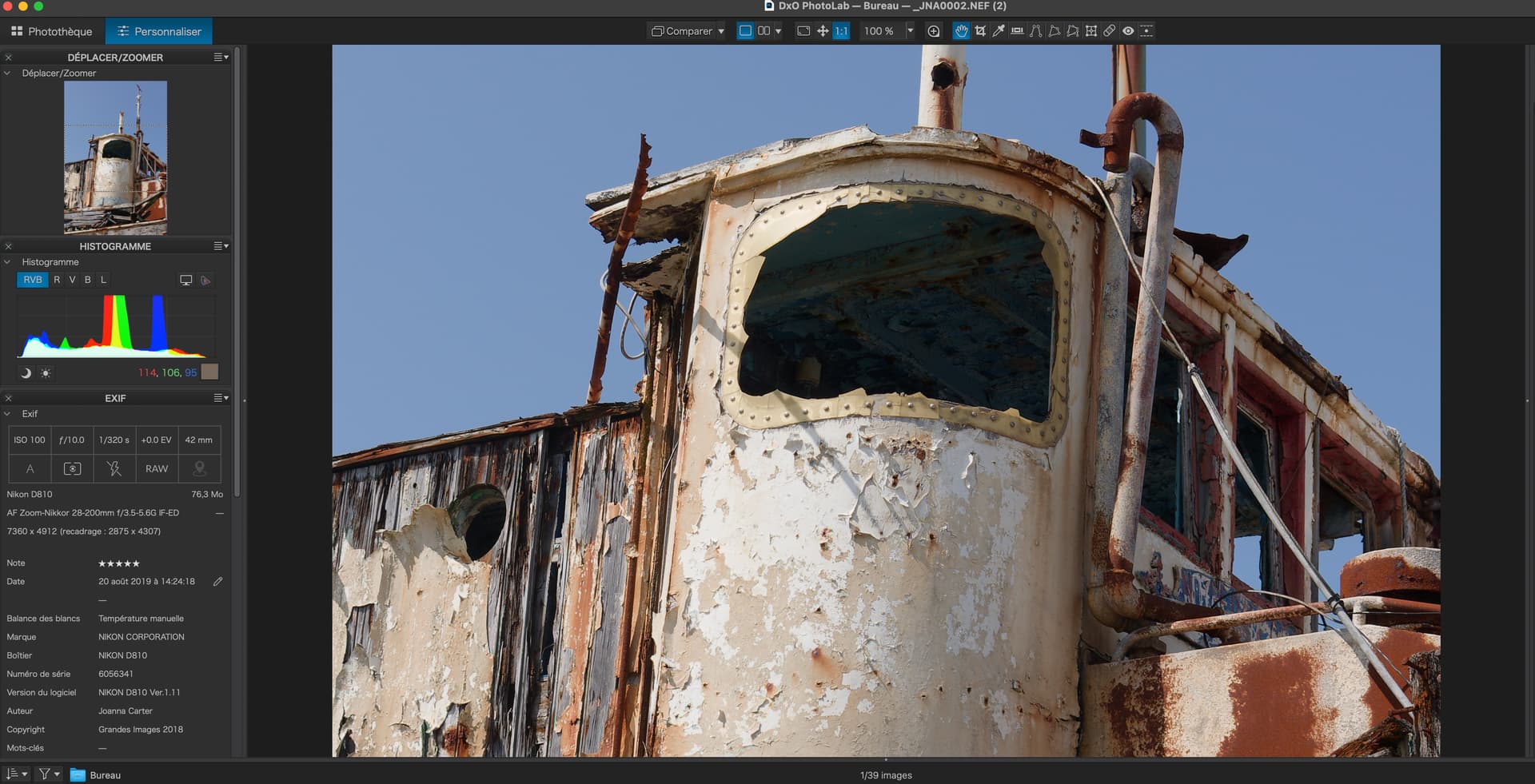Edit the date with pencil icon
Image resolution: width=1535 pixels, height=784 pixels.
(217, 582)
